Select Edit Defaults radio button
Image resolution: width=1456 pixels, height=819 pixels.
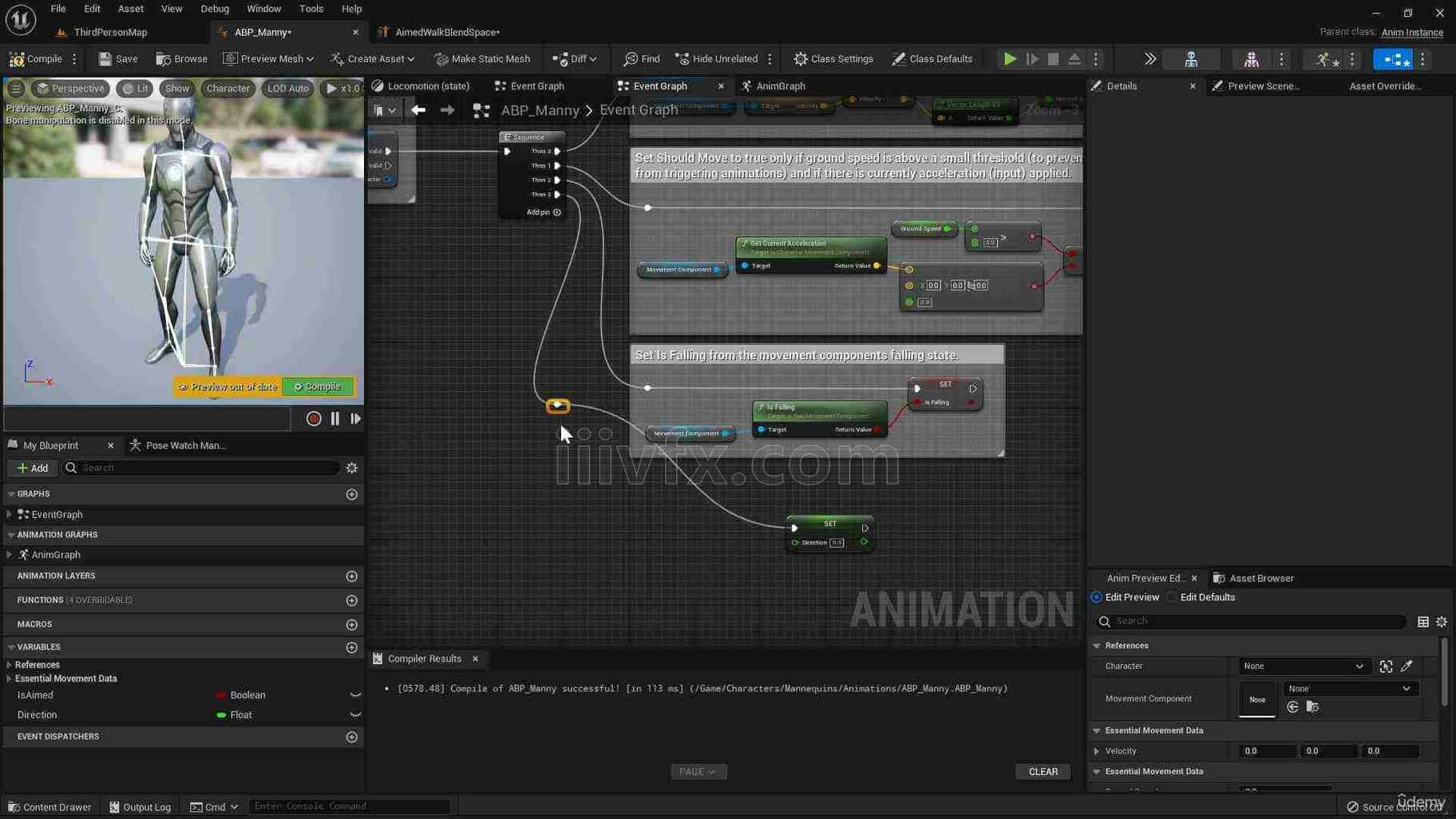tap(1171, 598)
